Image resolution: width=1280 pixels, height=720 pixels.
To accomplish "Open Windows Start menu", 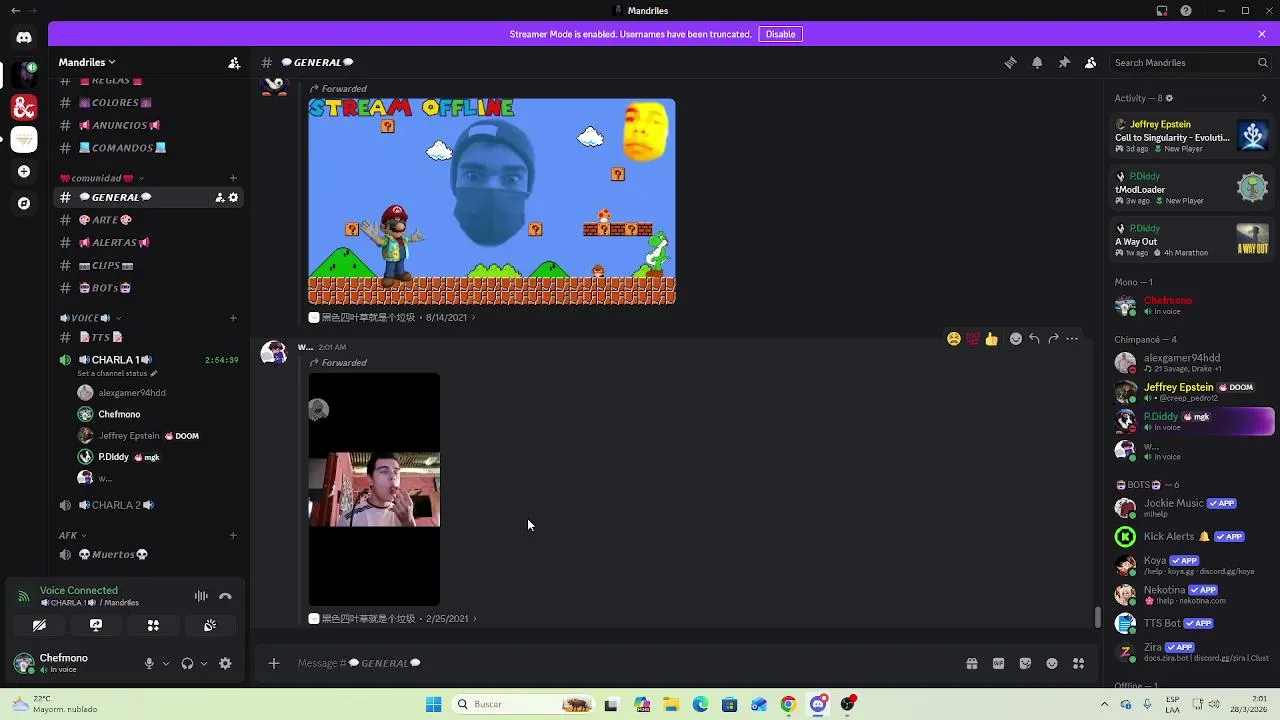I will tap(433, 704).
